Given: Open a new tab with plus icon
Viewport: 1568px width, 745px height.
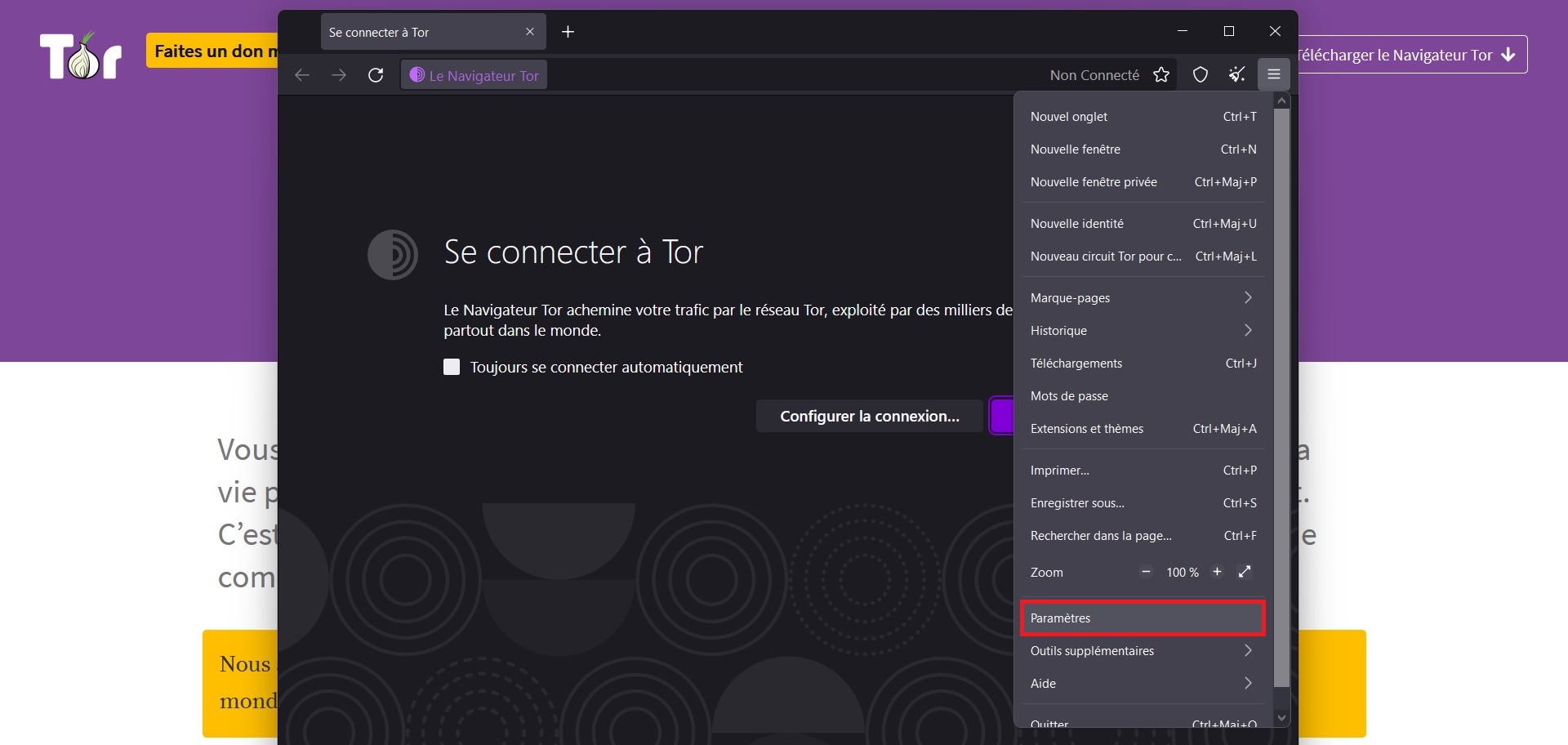Looking at the screenshot, I should click(x=568, y=32).
